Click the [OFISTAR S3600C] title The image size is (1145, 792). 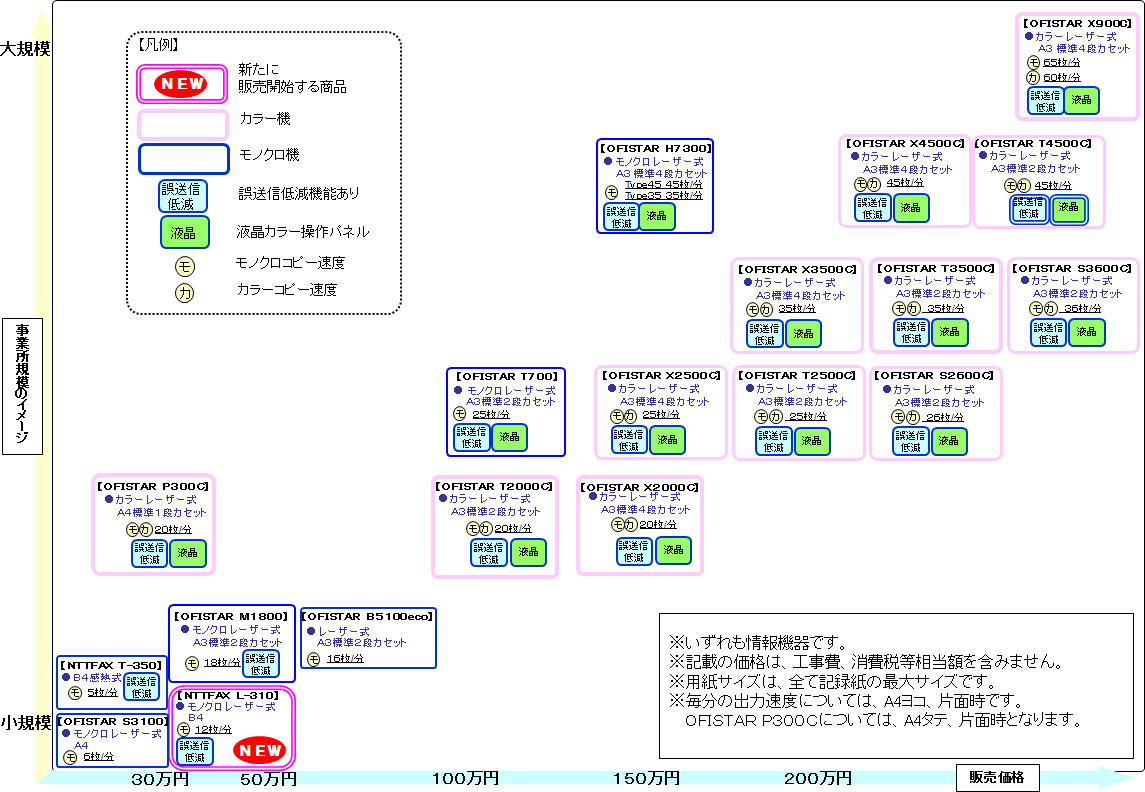point(1072,269)
